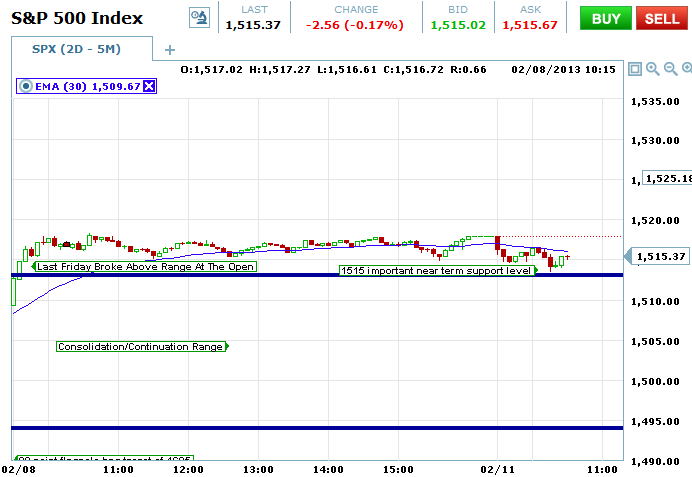Select '1515 important near term support level' annotation
The width and height of the screenshot is (692, 477).
pyautogui.click(x=438, y=270)
